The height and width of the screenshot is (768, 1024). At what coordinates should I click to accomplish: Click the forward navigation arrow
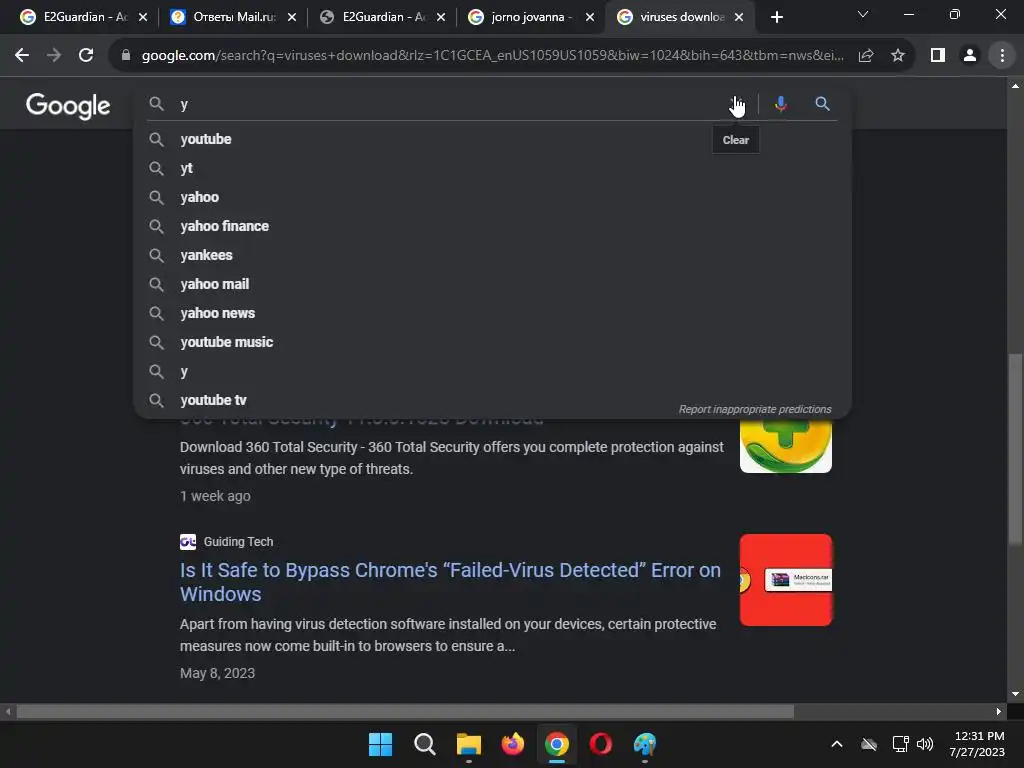tap(54, 56)
